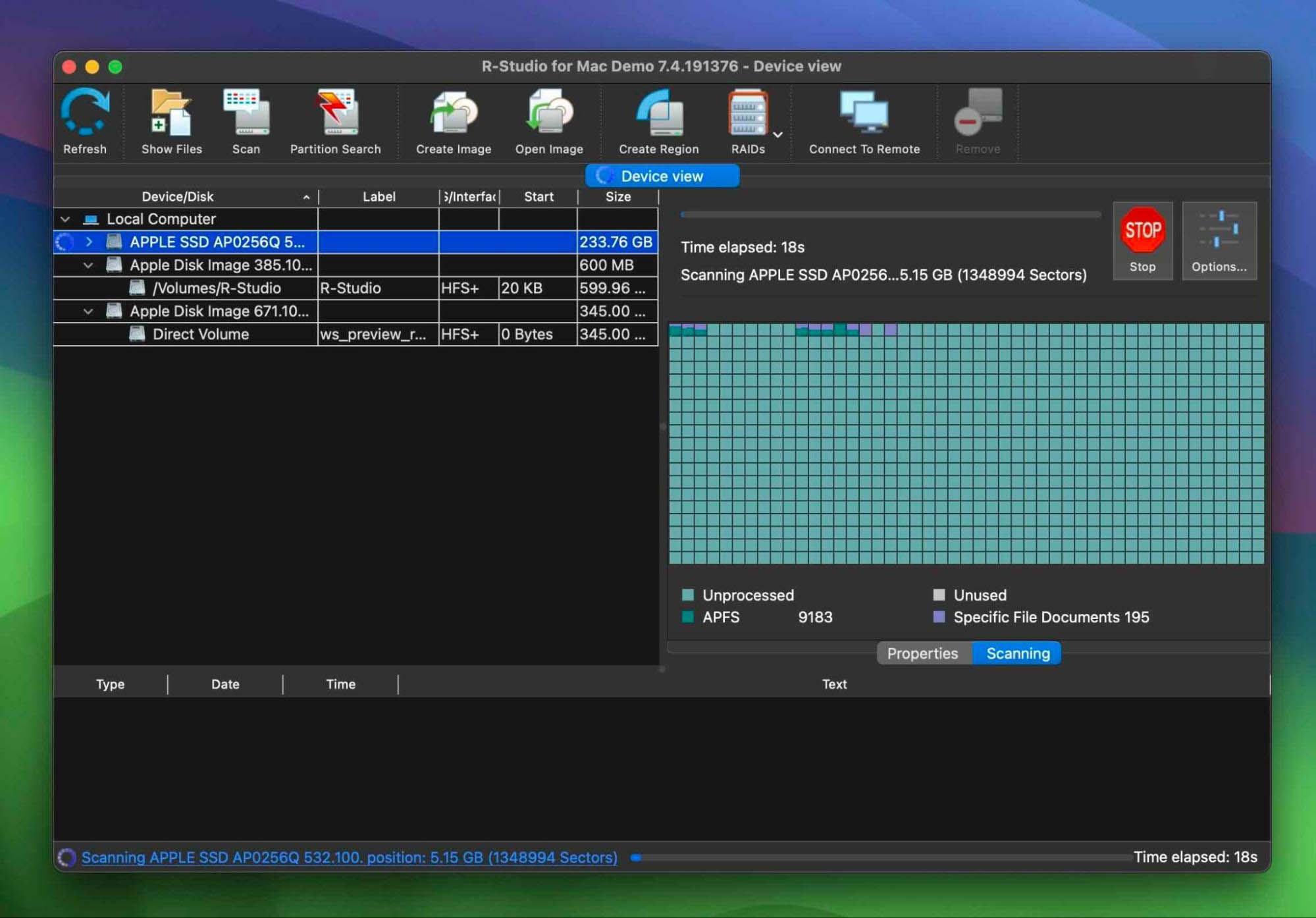
Task: Switch to the Properties tab
Action: [x=923, y=653]
